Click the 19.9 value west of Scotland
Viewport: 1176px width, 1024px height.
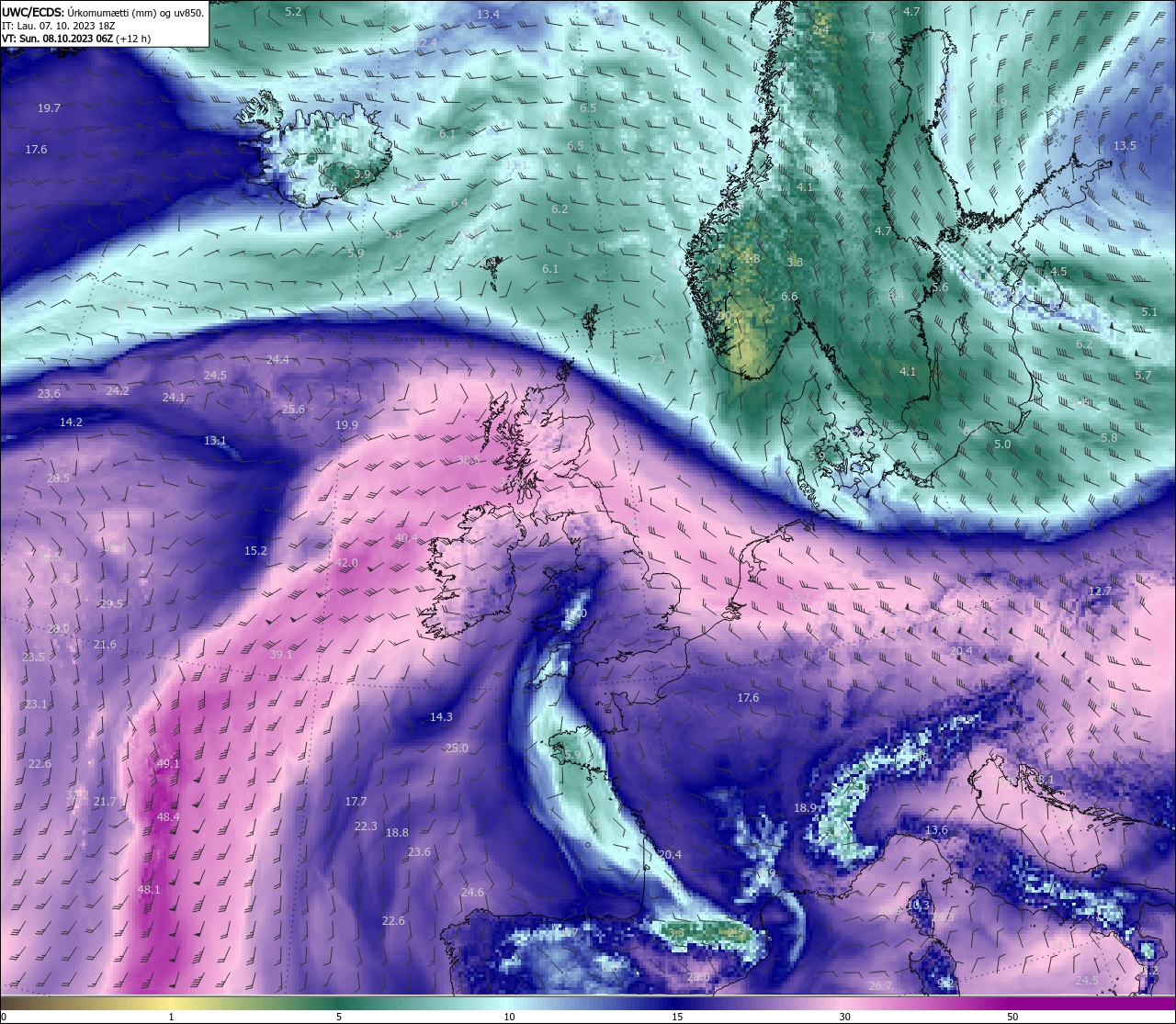click(346, 425)
